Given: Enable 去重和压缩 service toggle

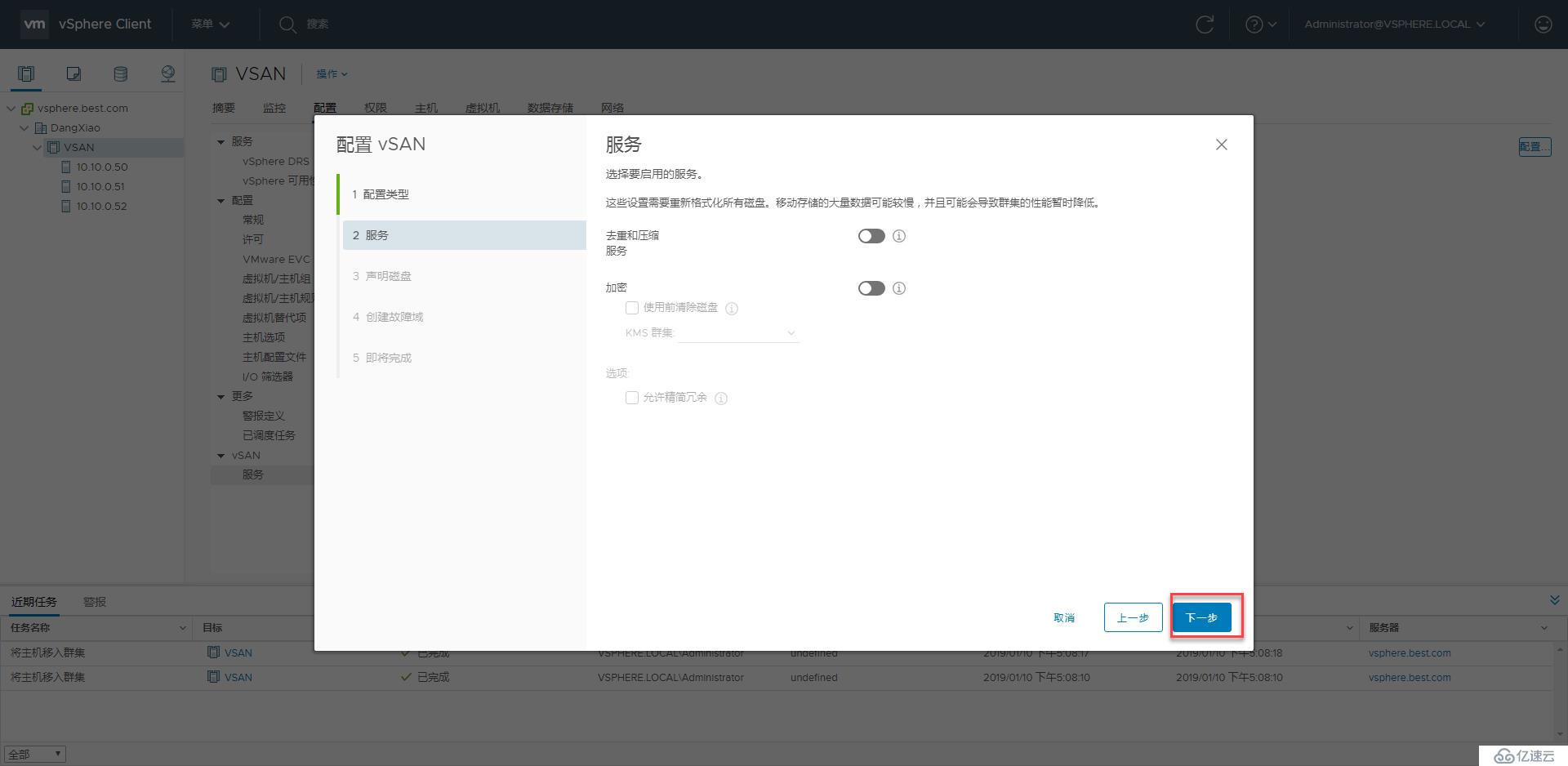Looking at the screenshot, I should [871, 236].
